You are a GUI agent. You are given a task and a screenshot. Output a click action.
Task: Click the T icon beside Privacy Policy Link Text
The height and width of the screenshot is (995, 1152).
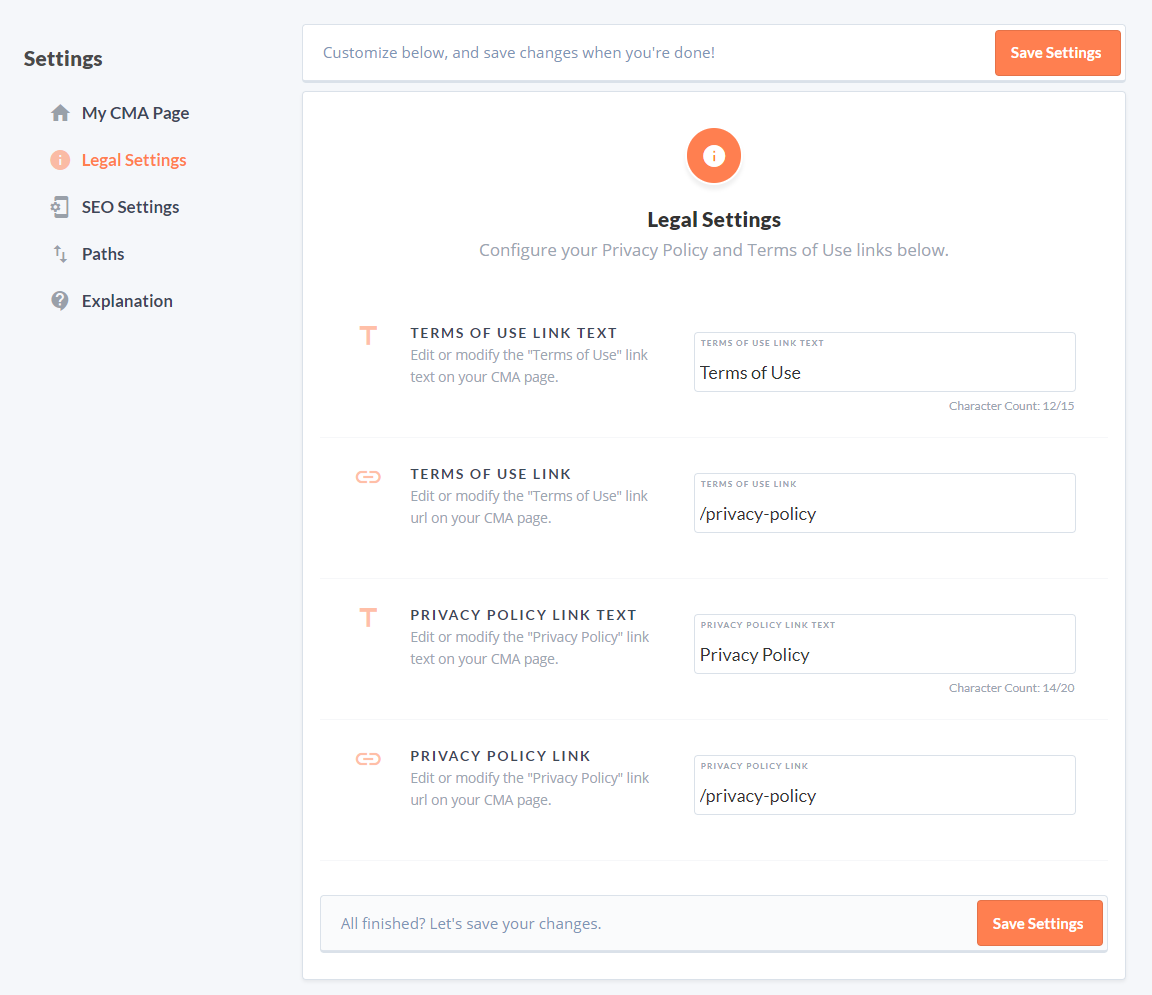(x=368, y=618)
